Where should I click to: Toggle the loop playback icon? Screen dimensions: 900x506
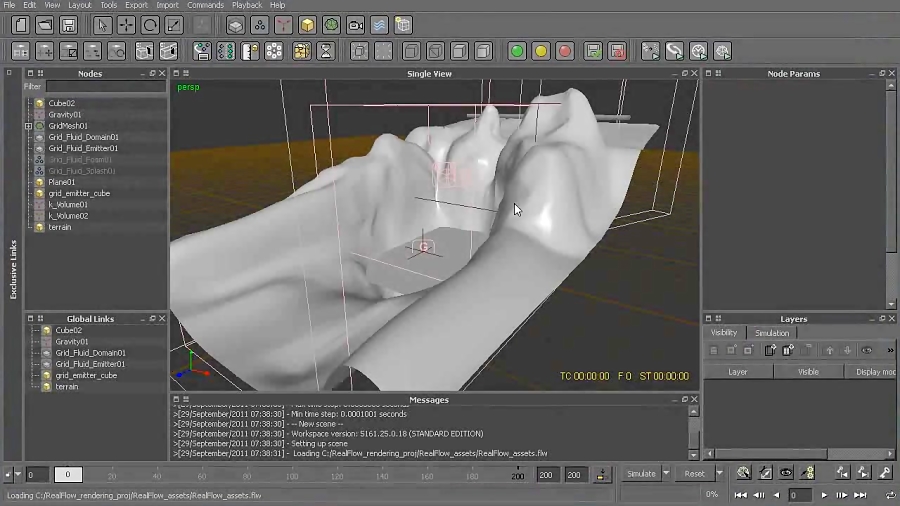click(890, 495)
